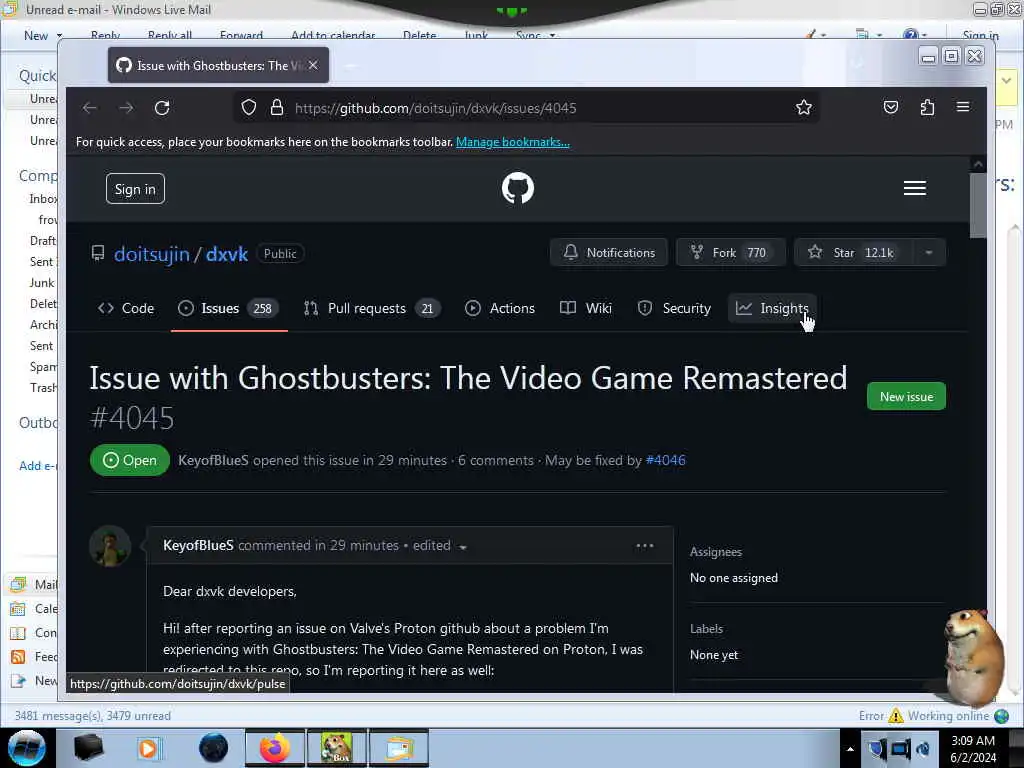Open the dxvk repository link
This screenshot has width=1024, height=768.
coord(227,254)
